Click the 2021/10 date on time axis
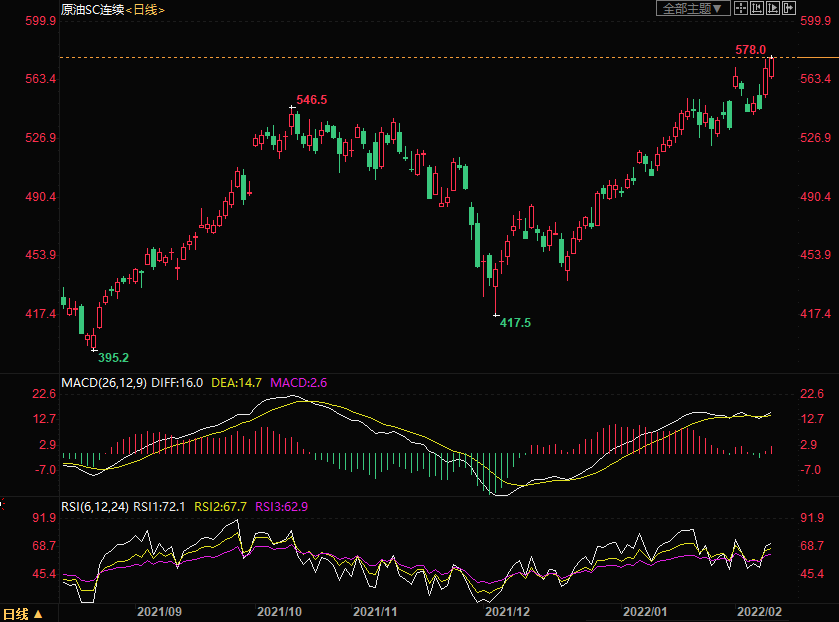The height and width of the screenshot is (622, 839). point(280,610)
